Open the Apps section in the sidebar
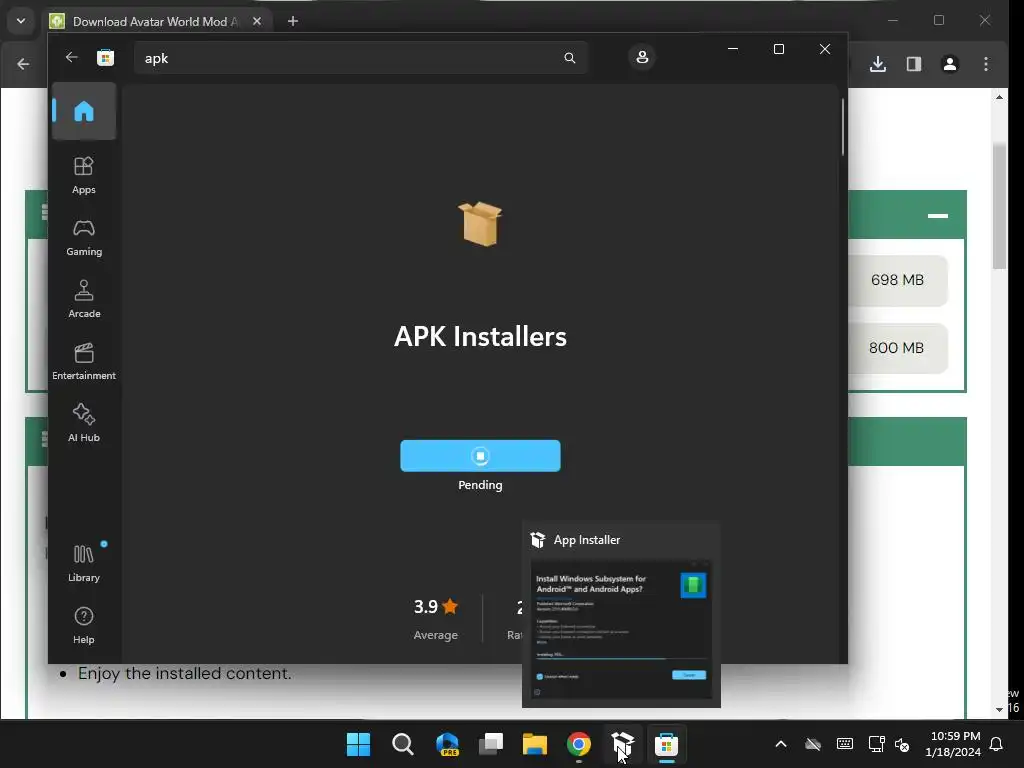 [84, 175]
